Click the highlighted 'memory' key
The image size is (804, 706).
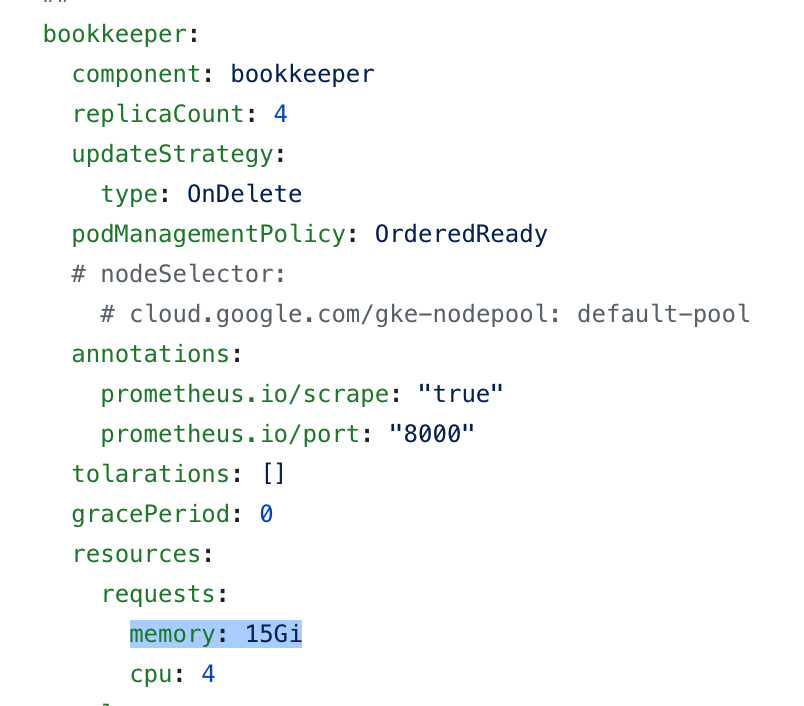point(172,635)
